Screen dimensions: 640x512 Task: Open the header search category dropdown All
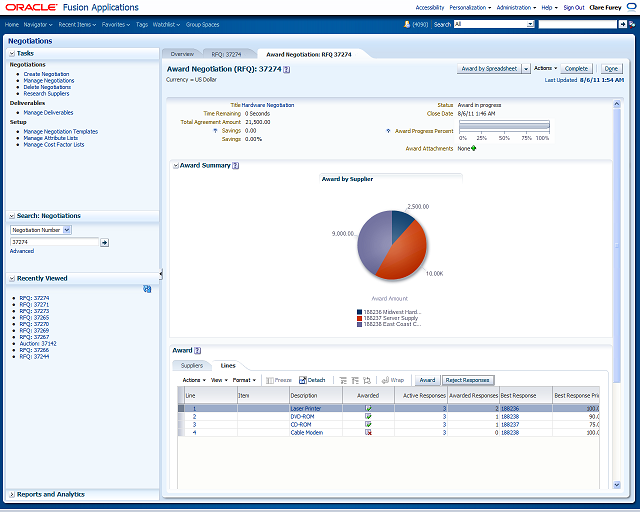click(x=530, y=24)
